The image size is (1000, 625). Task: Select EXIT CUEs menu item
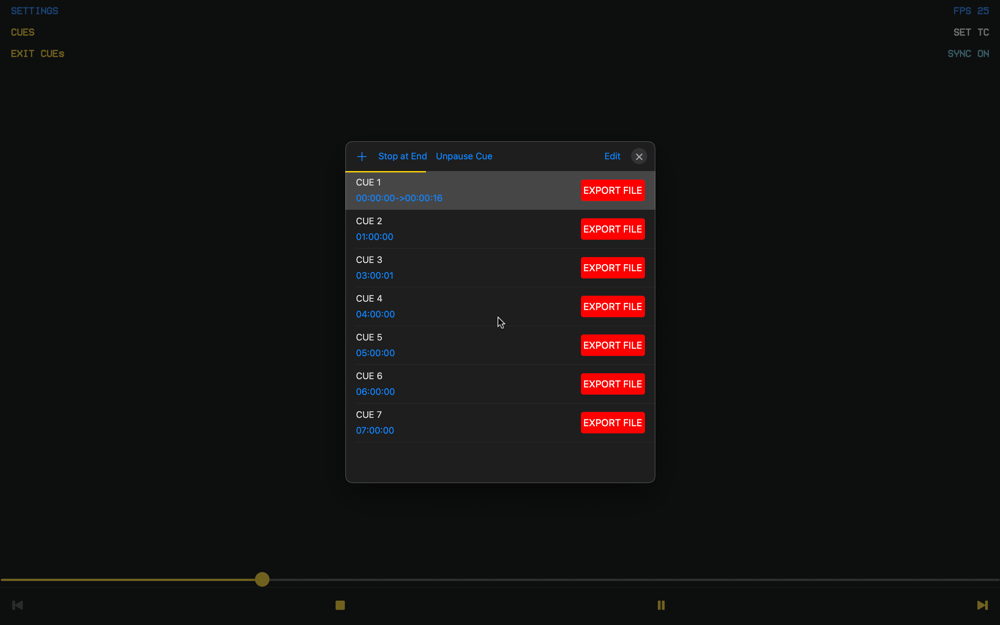click(x=38, y=54)
